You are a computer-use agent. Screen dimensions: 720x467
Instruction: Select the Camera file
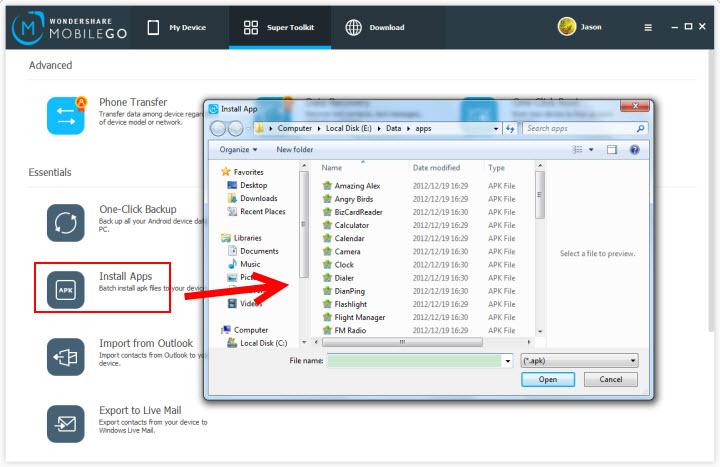(347, 252)
